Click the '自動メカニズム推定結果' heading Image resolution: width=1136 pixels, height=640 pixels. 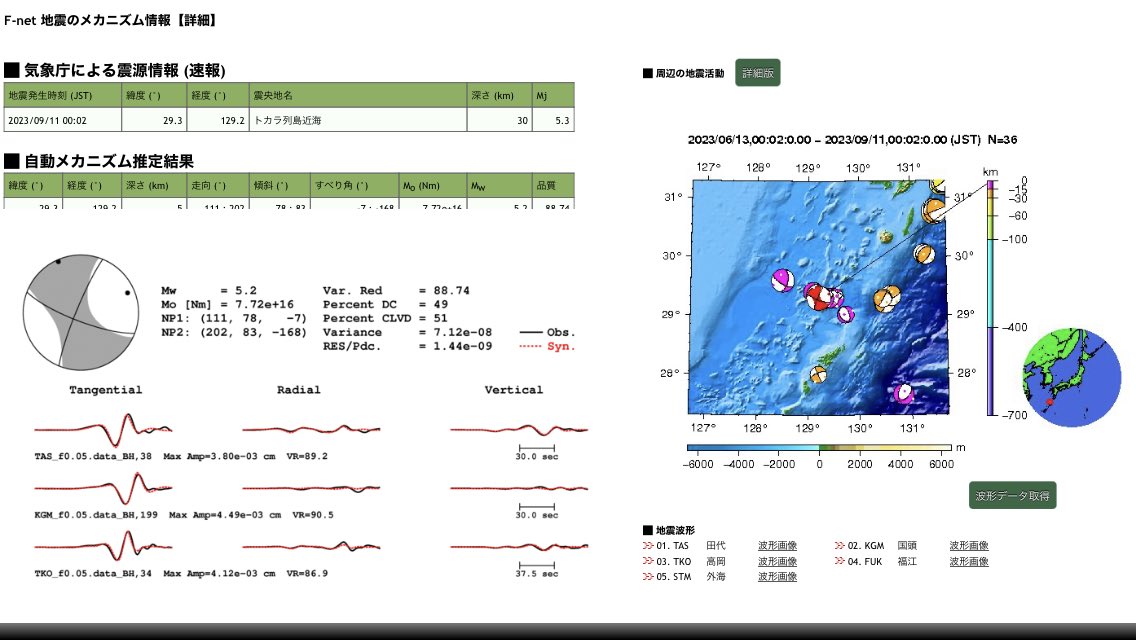pos(109,161)
